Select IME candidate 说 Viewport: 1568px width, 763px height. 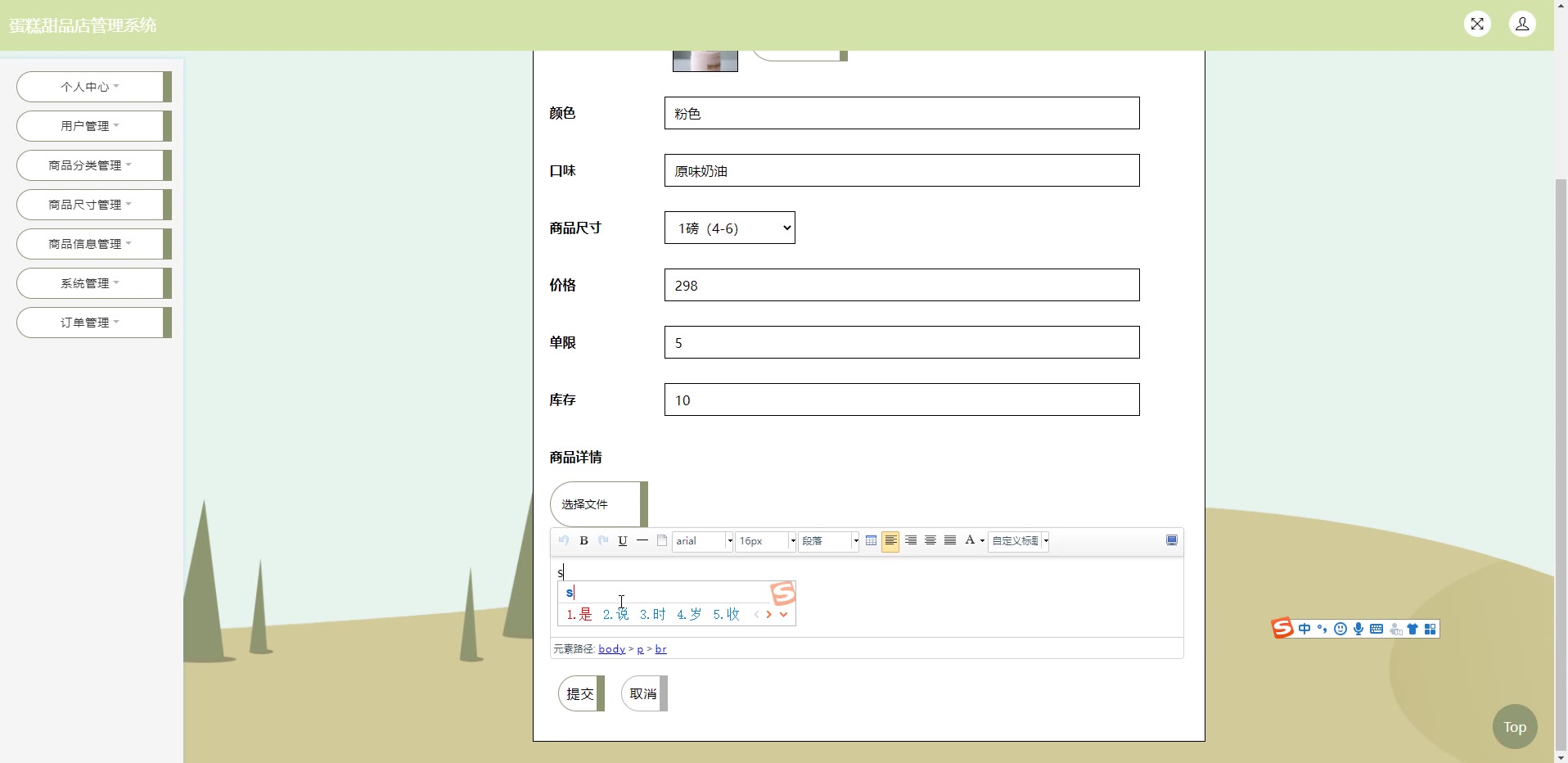(616, 614)
